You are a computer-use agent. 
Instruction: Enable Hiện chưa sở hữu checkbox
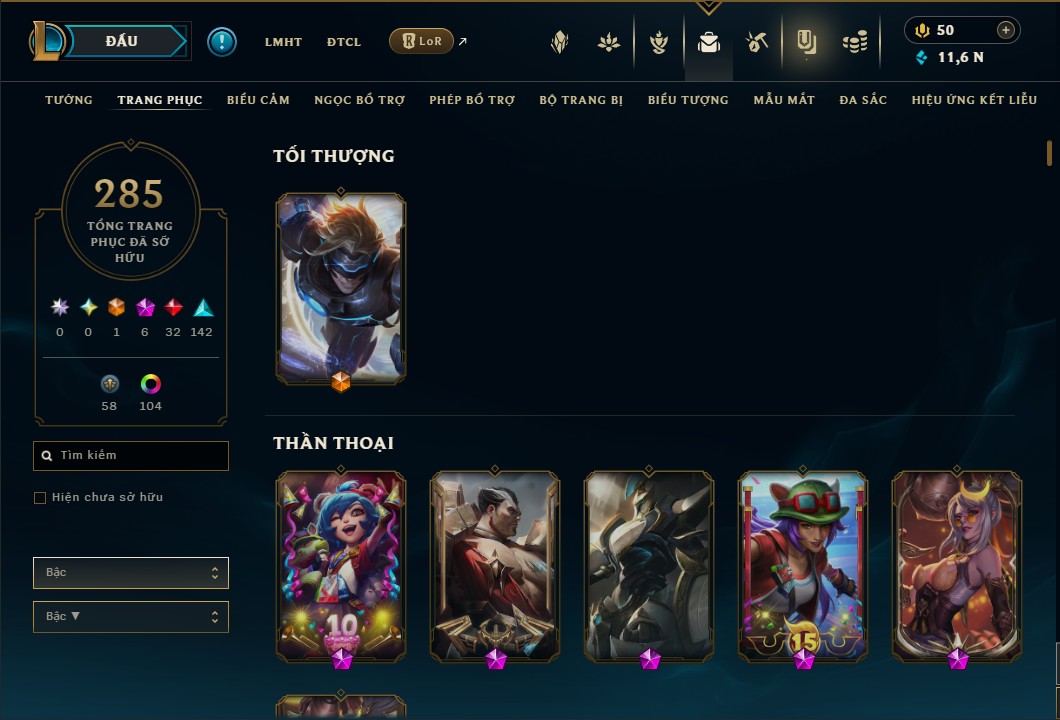click(40, 498)
